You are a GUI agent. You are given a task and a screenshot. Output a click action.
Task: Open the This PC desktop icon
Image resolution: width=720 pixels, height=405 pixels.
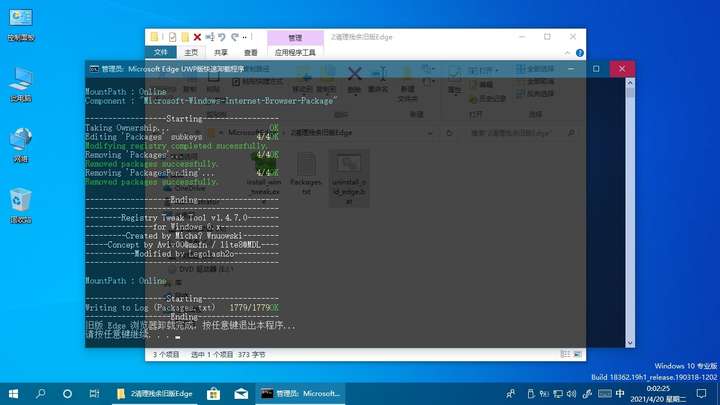pos(21,85)
